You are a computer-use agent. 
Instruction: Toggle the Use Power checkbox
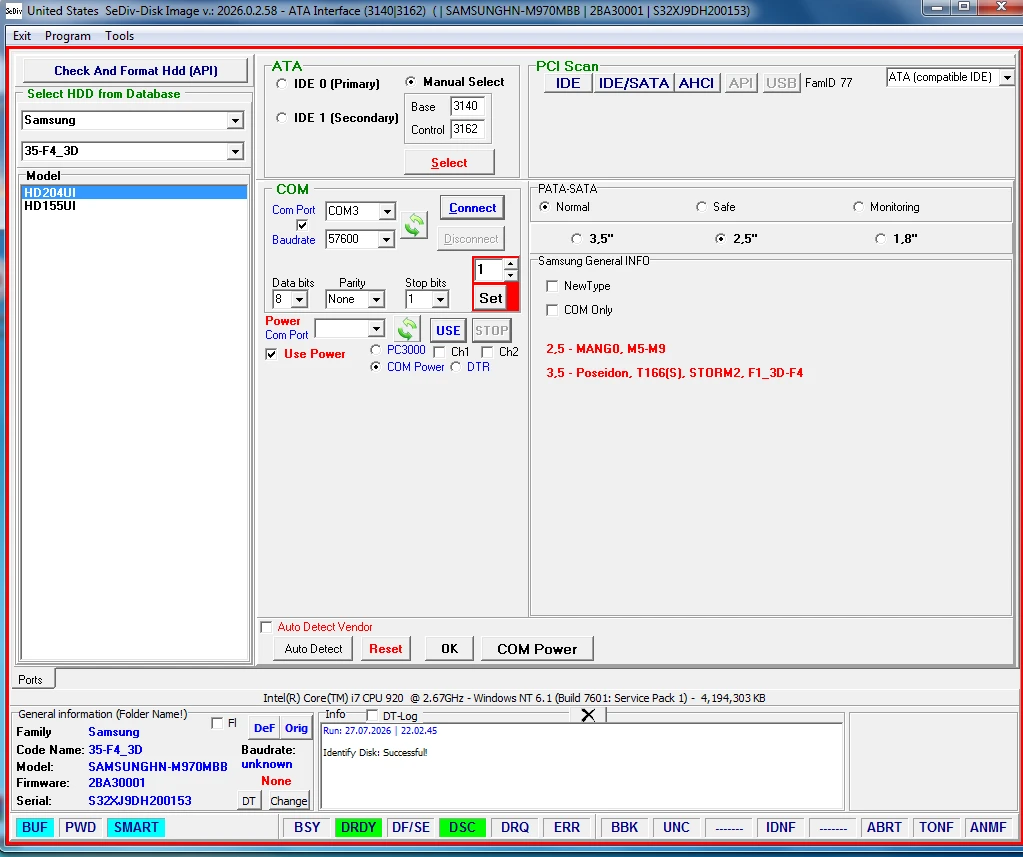271,354
